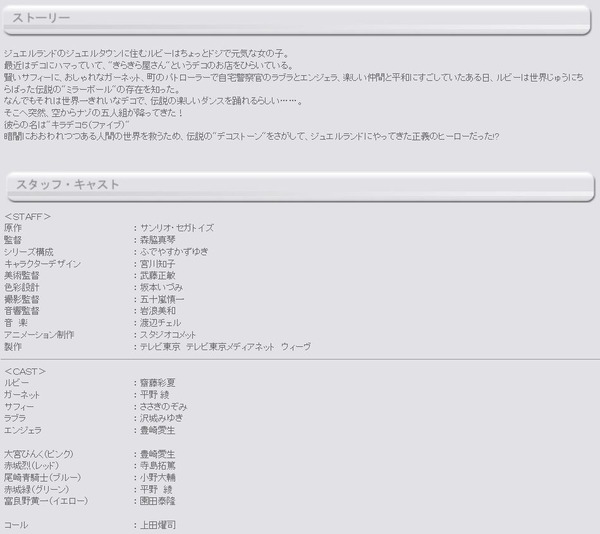Select the voice actor ささきのぞみ
This screenshot has width=600, height=534.
(x=163, y=406)
